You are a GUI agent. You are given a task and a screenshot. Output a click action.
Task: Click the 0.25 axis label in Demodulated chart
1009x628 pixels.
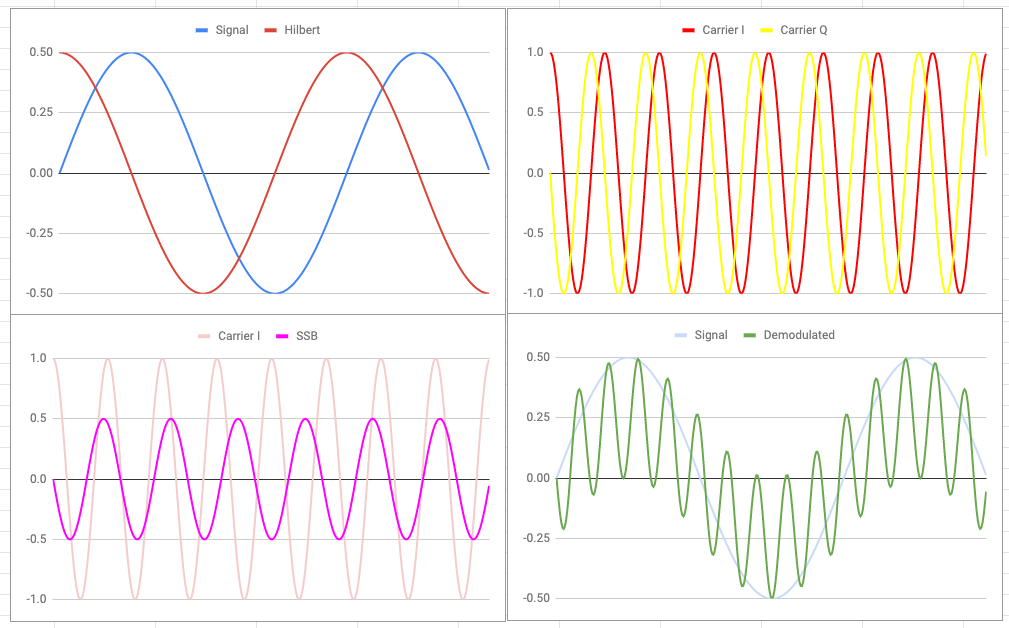click(539, 417)
